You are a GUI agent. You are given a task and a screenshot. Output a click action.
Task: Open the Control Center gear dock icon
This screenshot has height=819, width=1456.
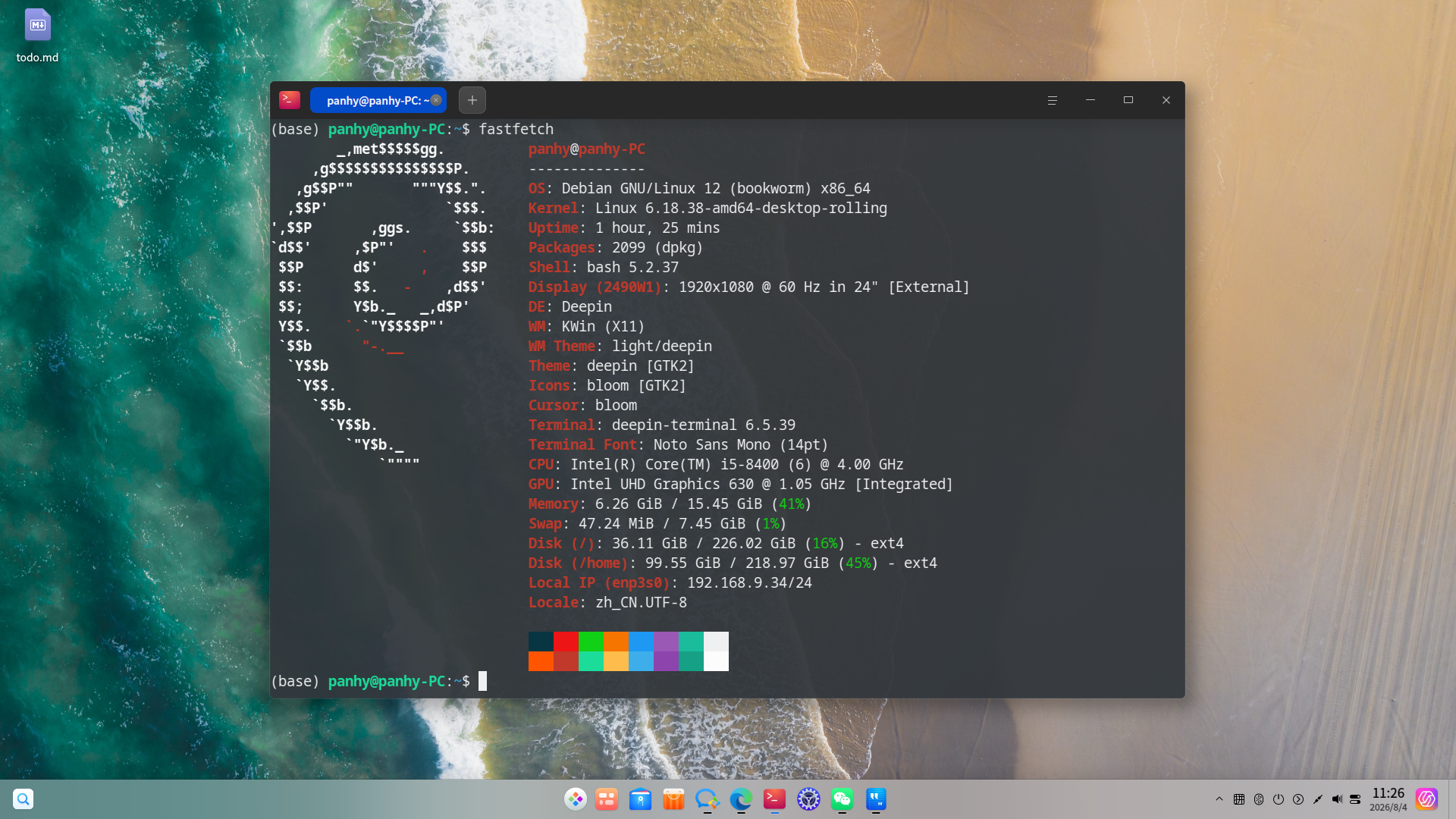(808, 799)
